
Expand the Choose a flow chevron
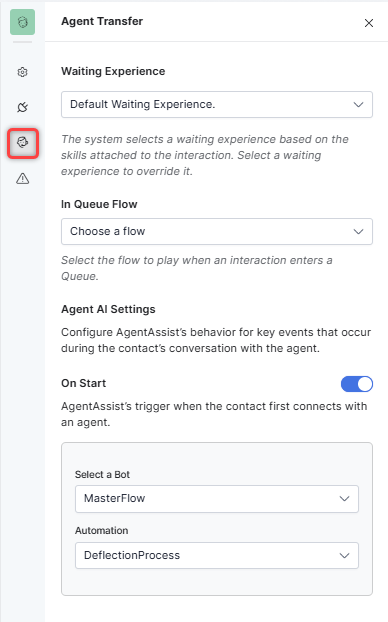click(358, 232)
